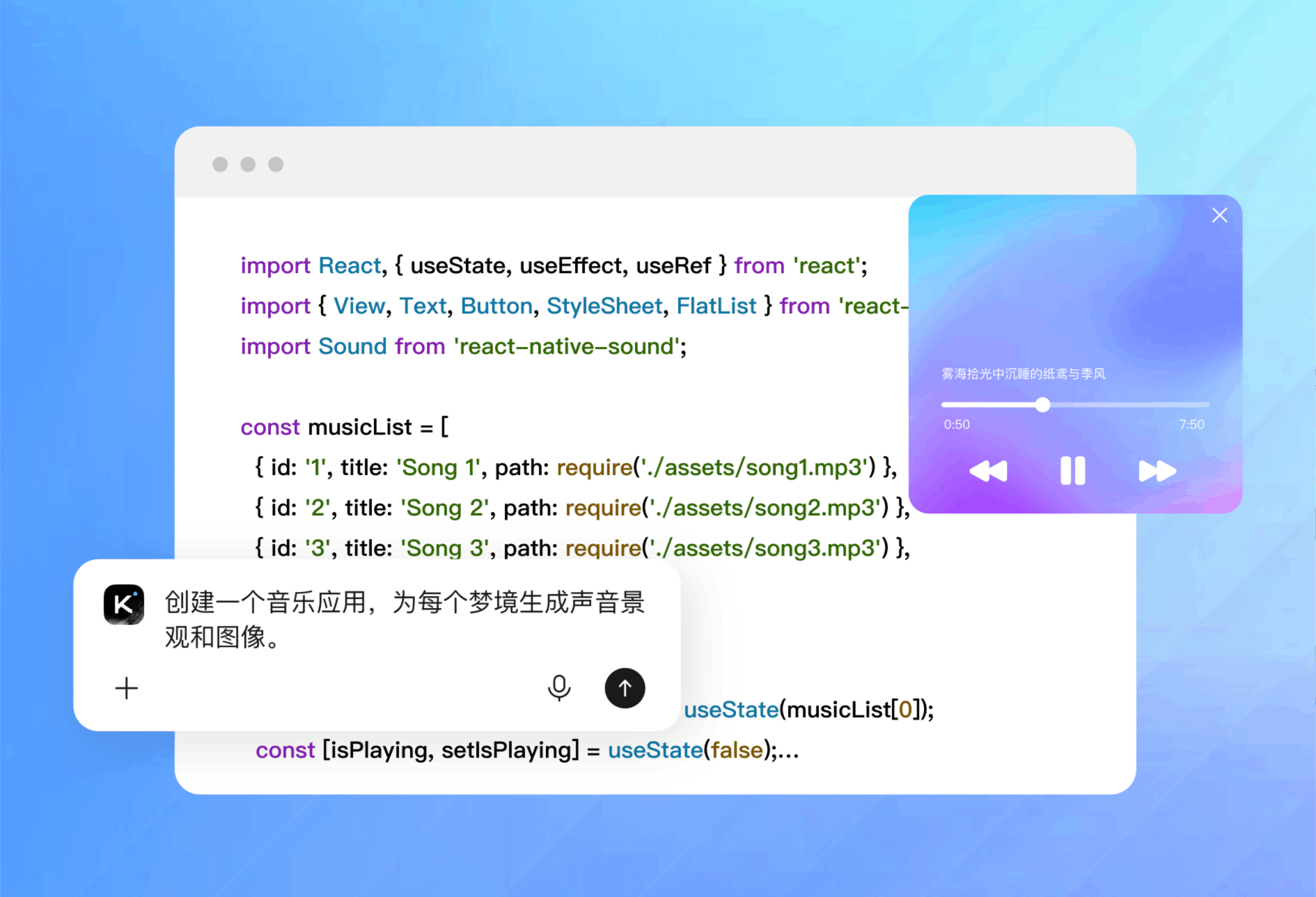Click the first gray window dot
1316x897 pixels.
click(x=220, y=164)
